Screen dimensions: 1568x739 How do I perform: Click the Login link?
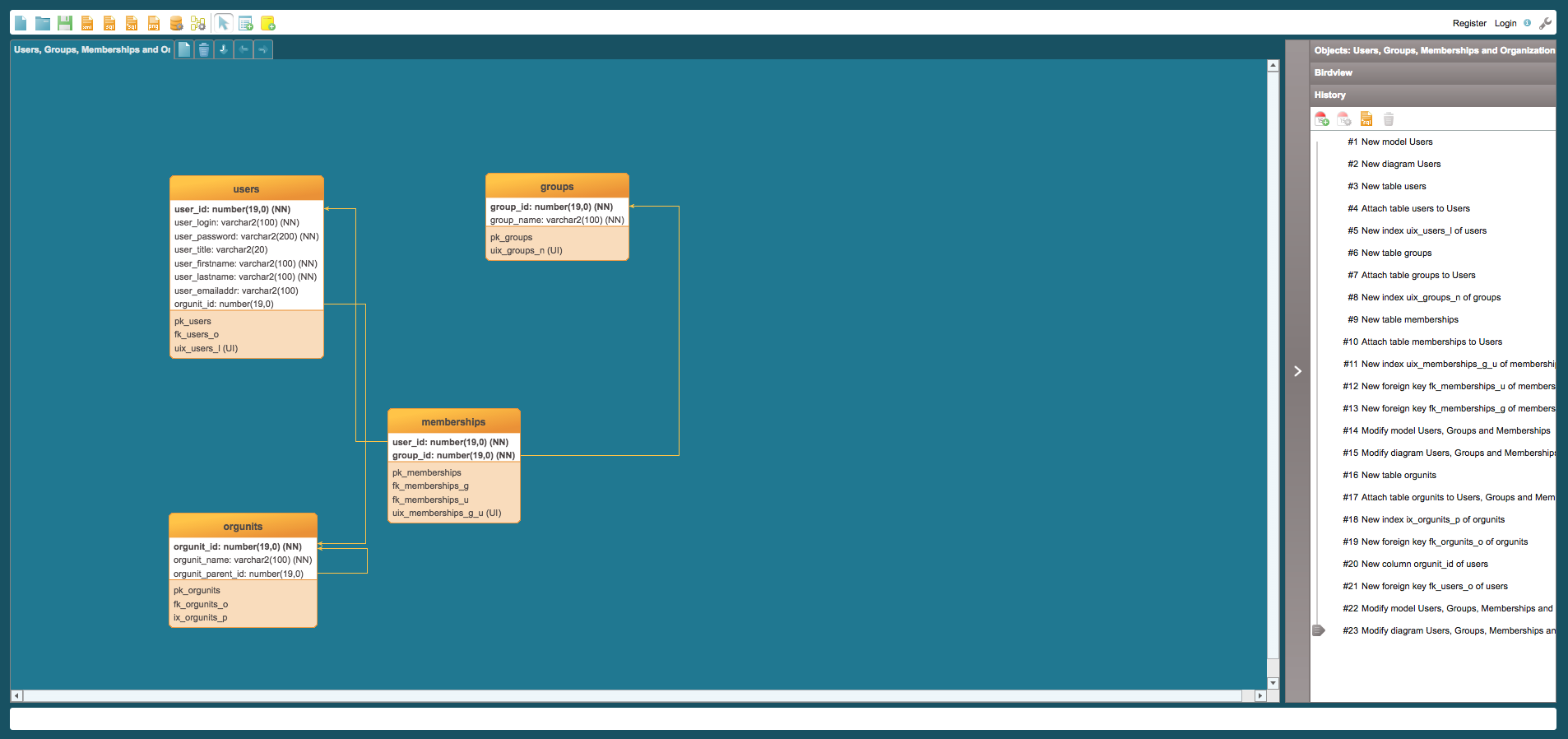(x=1505, y=23)
